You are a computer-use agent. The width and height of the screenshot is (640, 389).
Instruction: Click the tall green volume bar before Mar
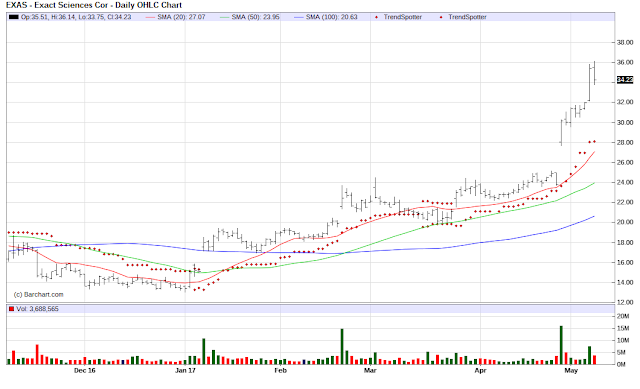[342, 347]
